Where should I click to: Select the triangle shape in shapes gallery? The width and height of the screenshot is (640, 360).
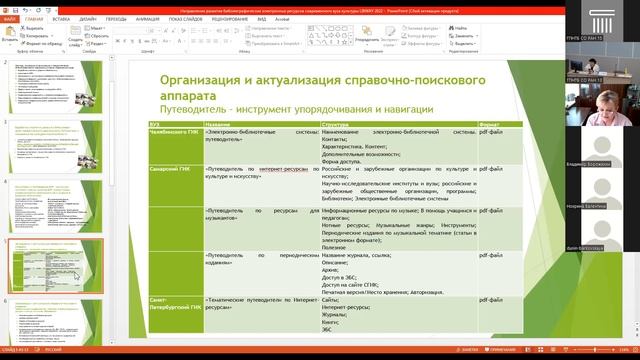click(x=311, y=36)
